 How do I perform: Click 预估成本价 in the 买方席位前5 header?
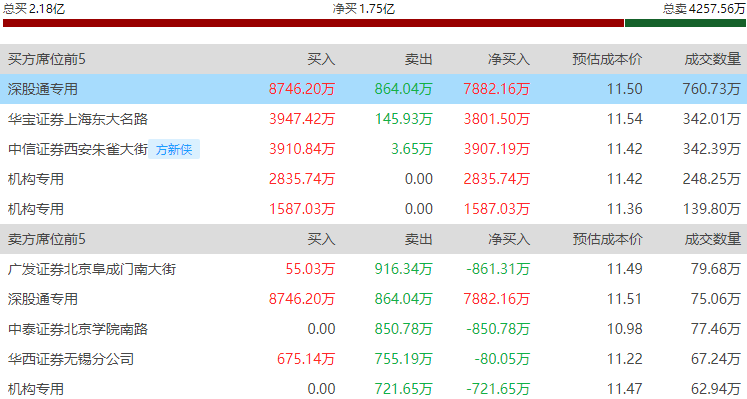(x=607, y=59)
